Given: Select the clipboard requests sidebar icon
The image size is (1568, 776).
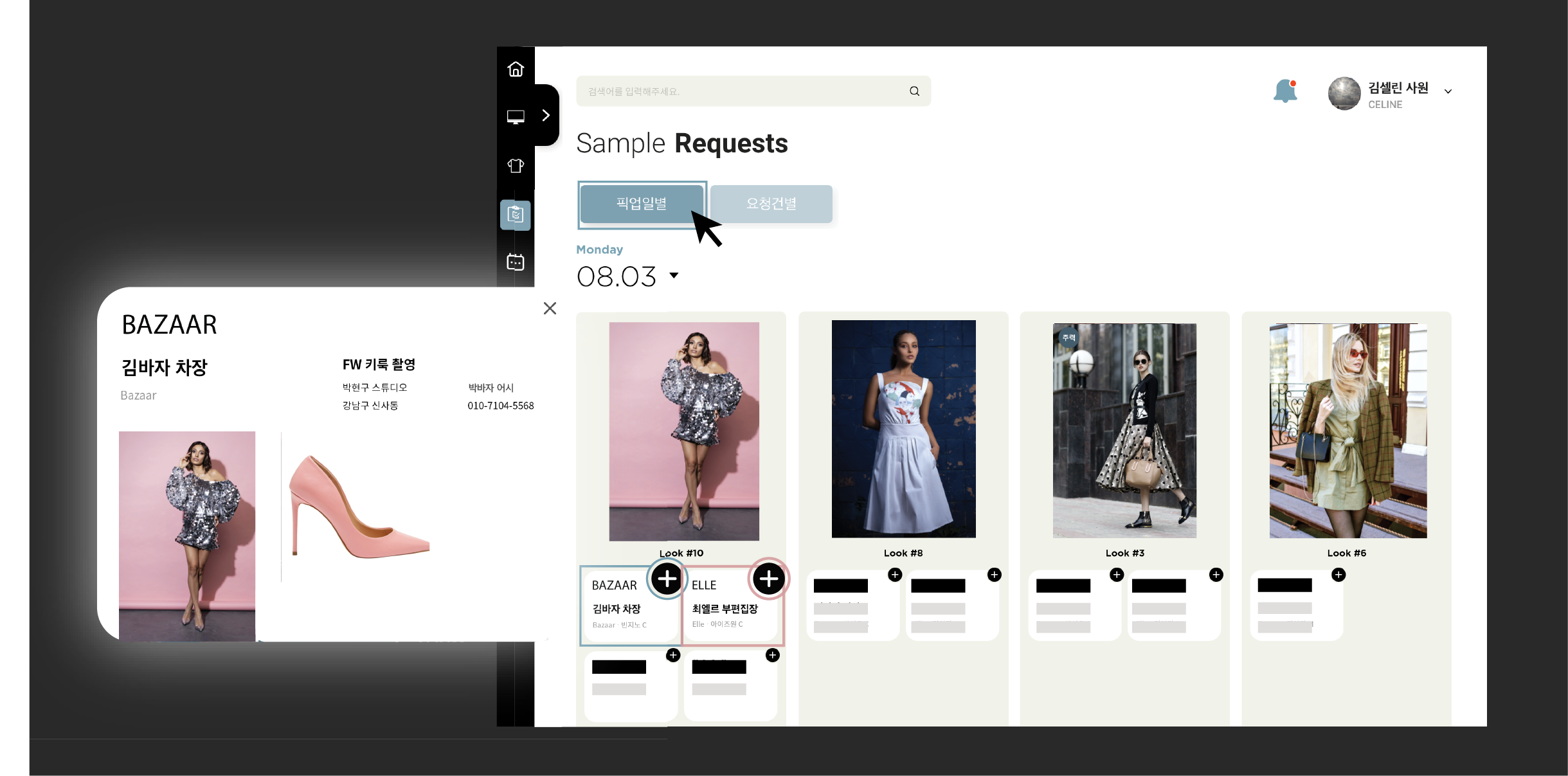Looking at the screenshot, I should click(x=516, y=215).
